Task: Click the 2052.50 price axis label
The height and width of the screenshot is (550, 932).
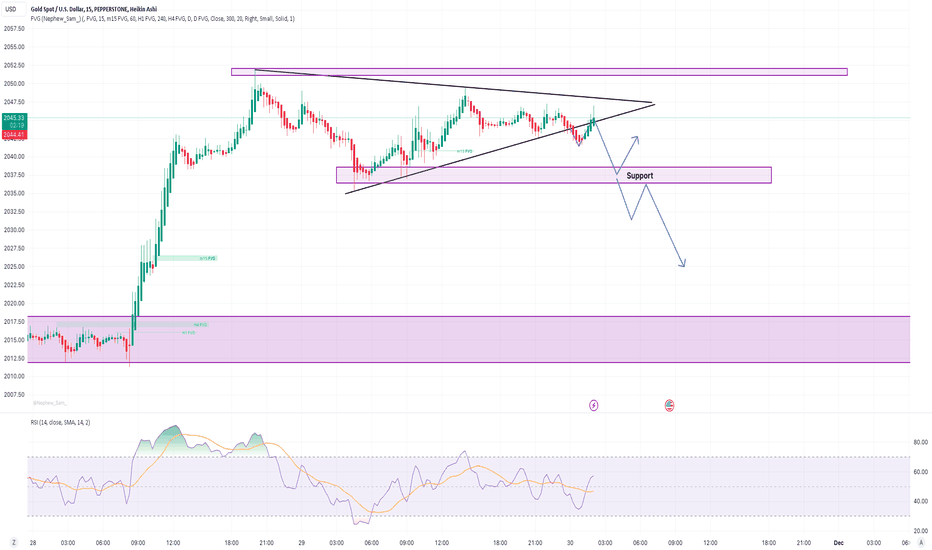Action: pos(14,65)
